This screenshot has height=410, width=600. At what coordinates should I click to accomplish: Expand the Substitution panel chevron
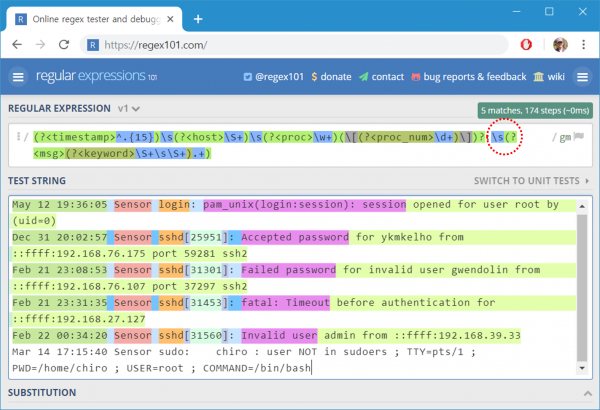tap(587, 393)
